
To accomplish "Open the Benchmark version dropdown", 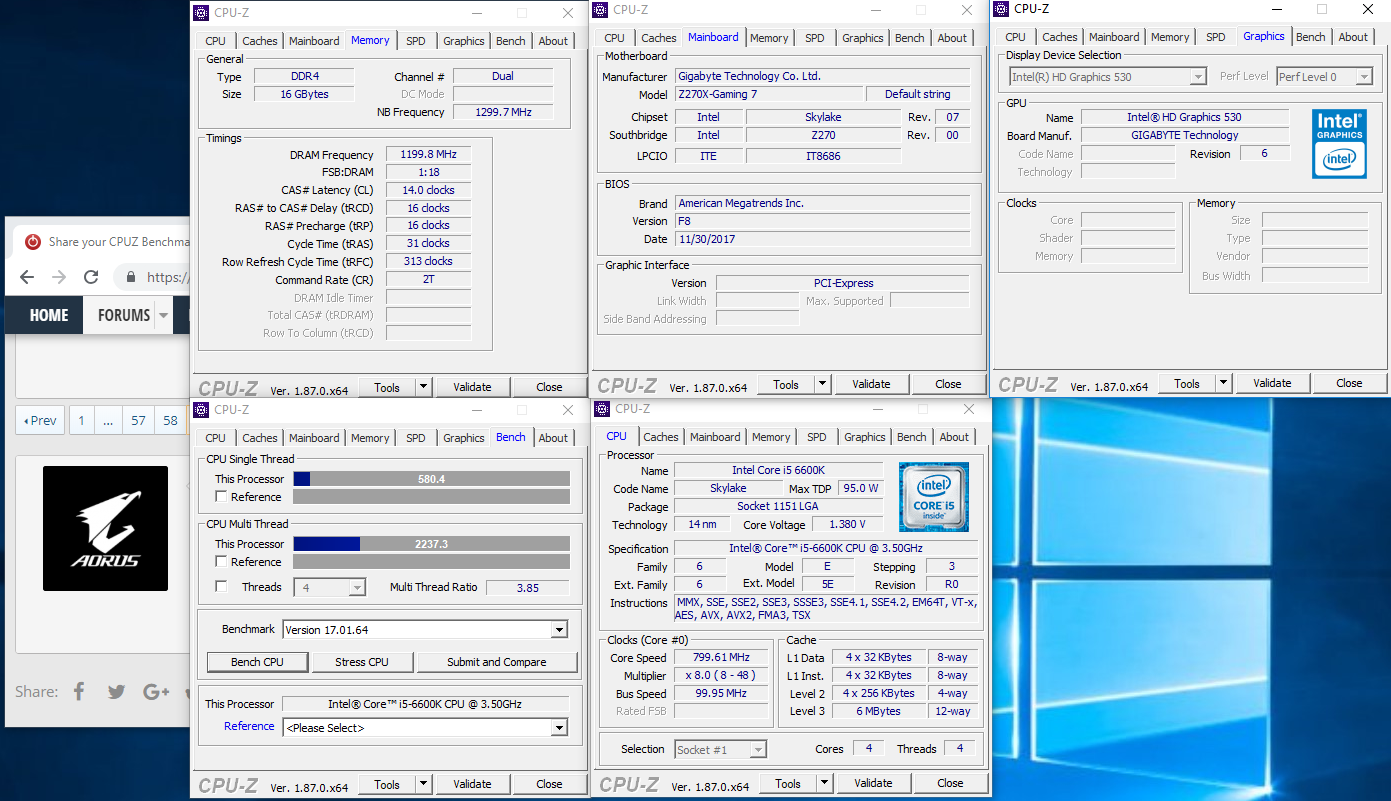I will click(425, 630).
